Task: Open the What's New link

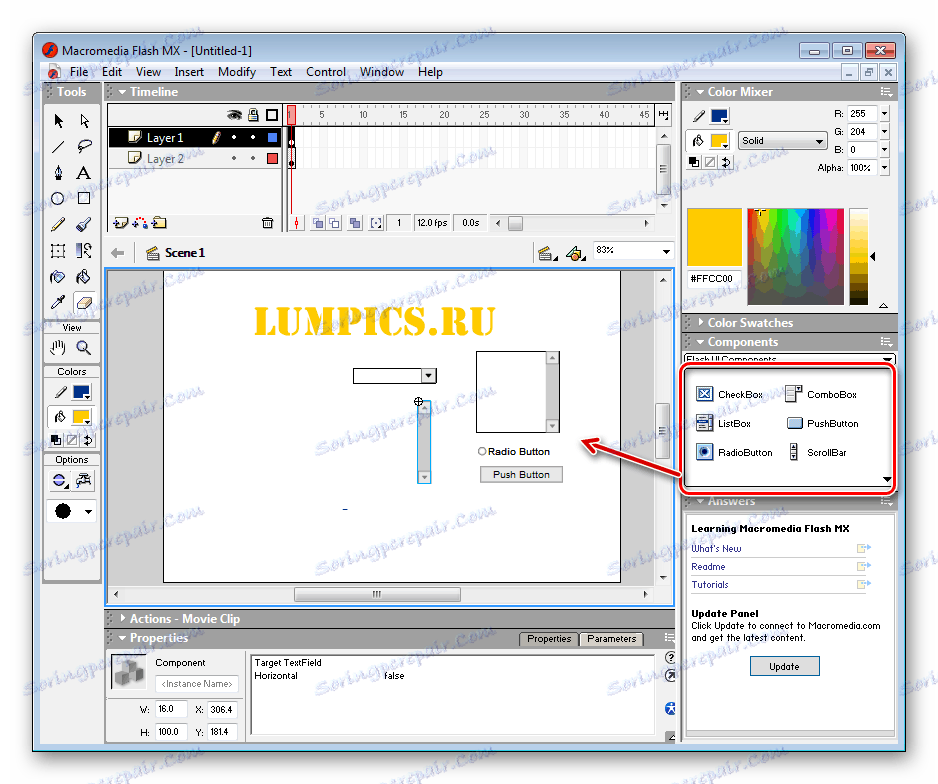Action: [716, 548]
